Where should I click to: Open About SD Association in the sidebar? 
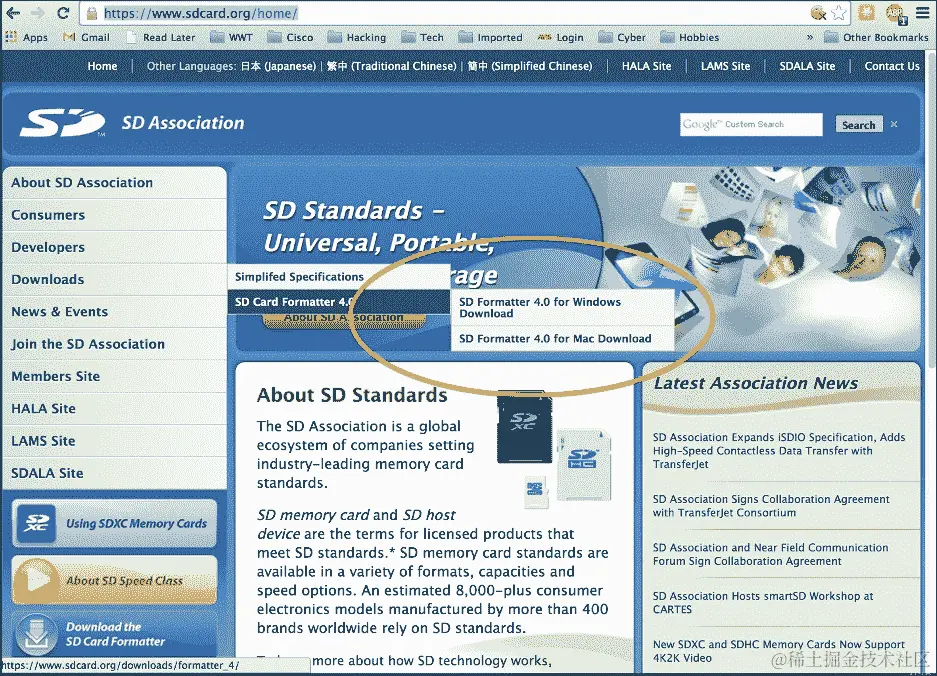point(115,182)
